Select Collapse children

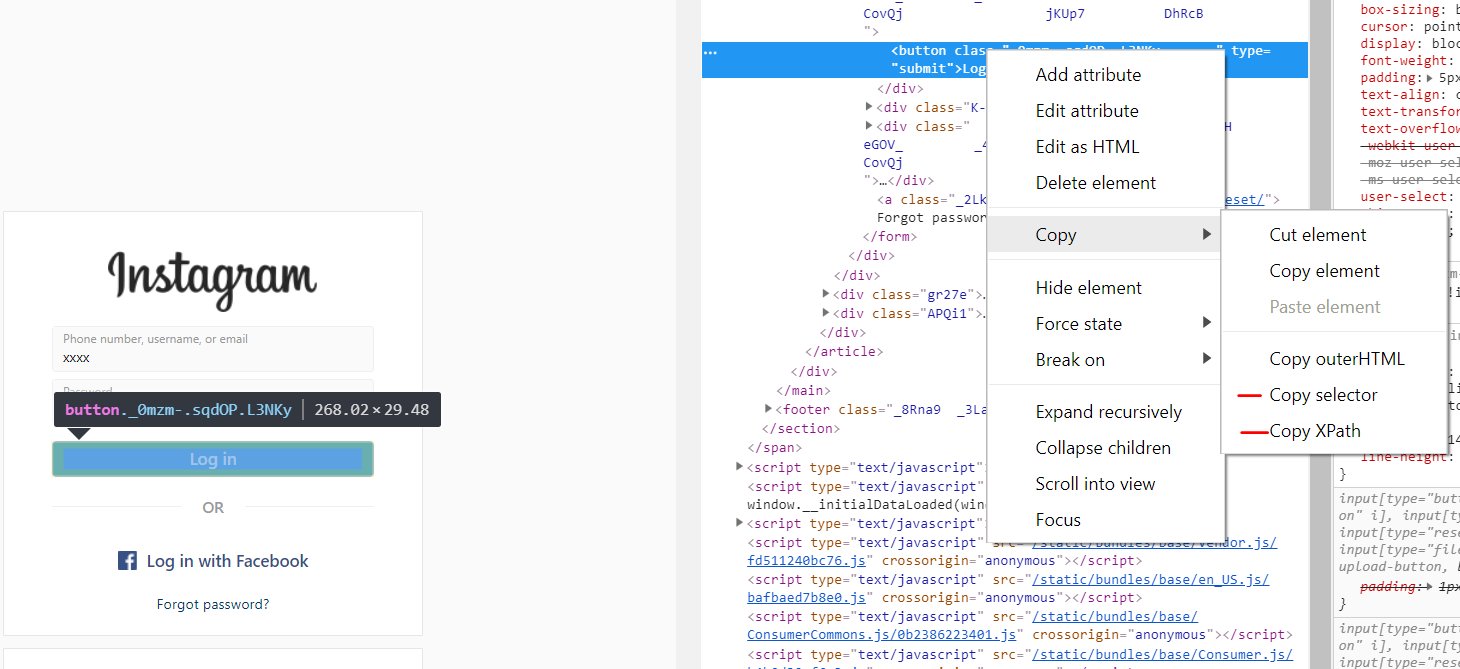[x=1103, y=448]
